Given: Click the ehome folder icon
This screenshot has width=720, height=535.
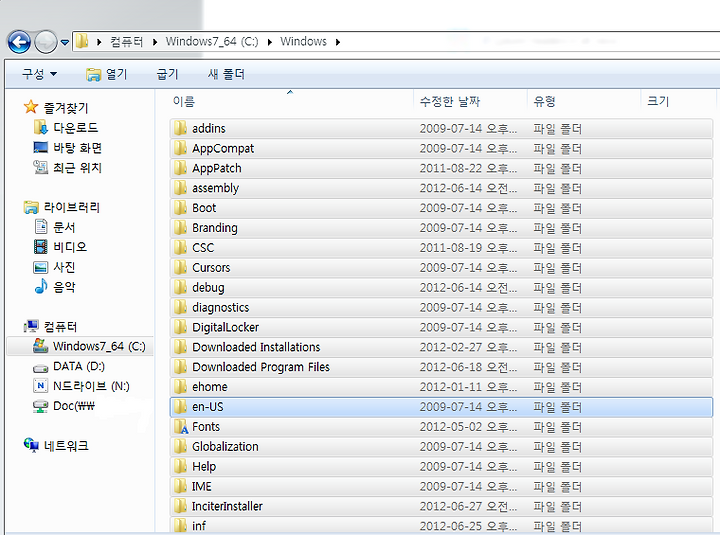Looking at the screenshot, I should 180,387.
